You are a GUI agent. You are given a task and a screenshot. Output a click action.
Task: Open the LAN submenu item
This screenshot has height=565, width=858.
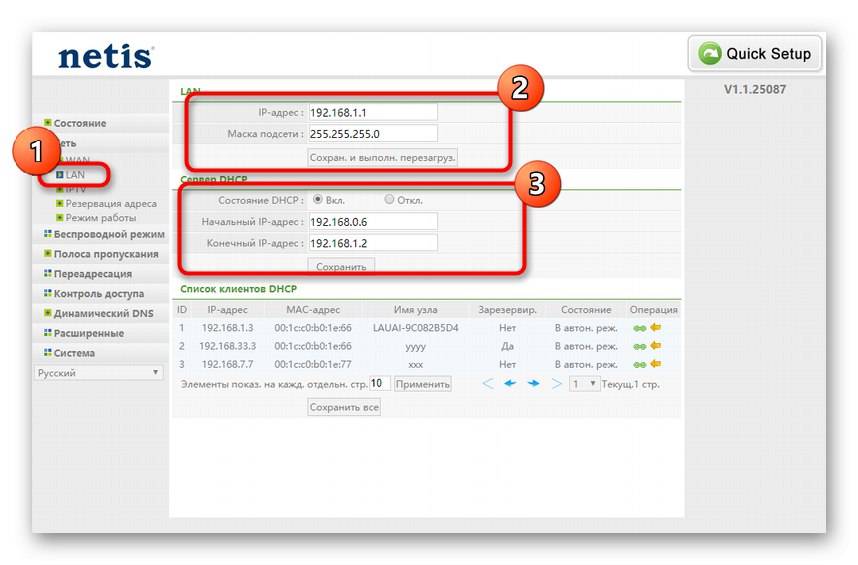pos(75,175)
